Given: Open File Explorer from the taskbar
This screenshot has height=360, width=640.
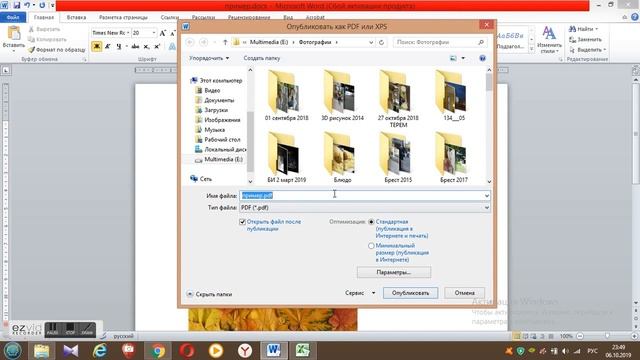Looking at the screenshot, I should point(42,351).
